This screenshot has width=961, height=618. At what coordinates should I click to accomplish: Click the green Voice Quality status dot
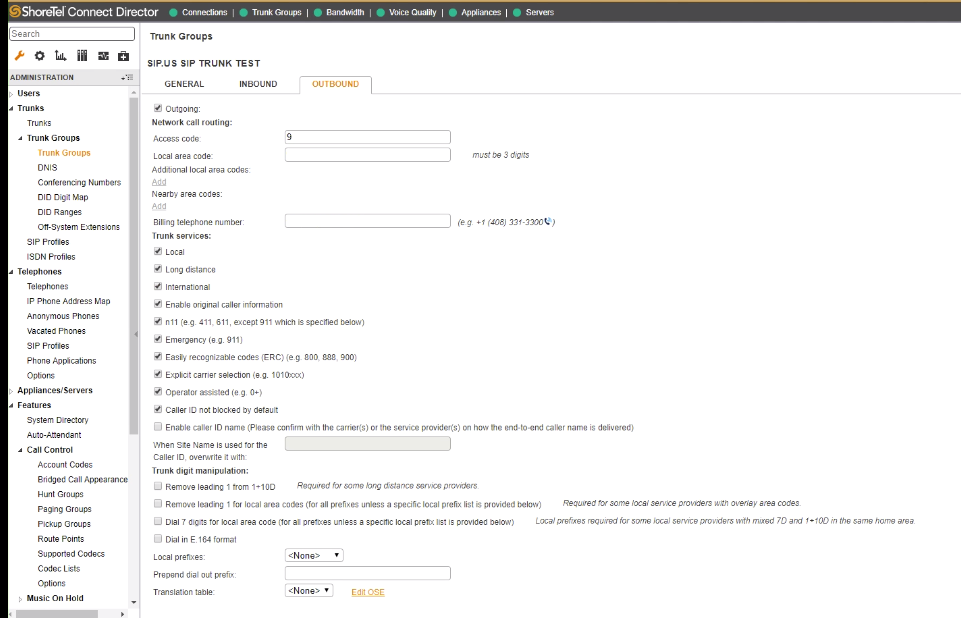(x=380, y=12)
